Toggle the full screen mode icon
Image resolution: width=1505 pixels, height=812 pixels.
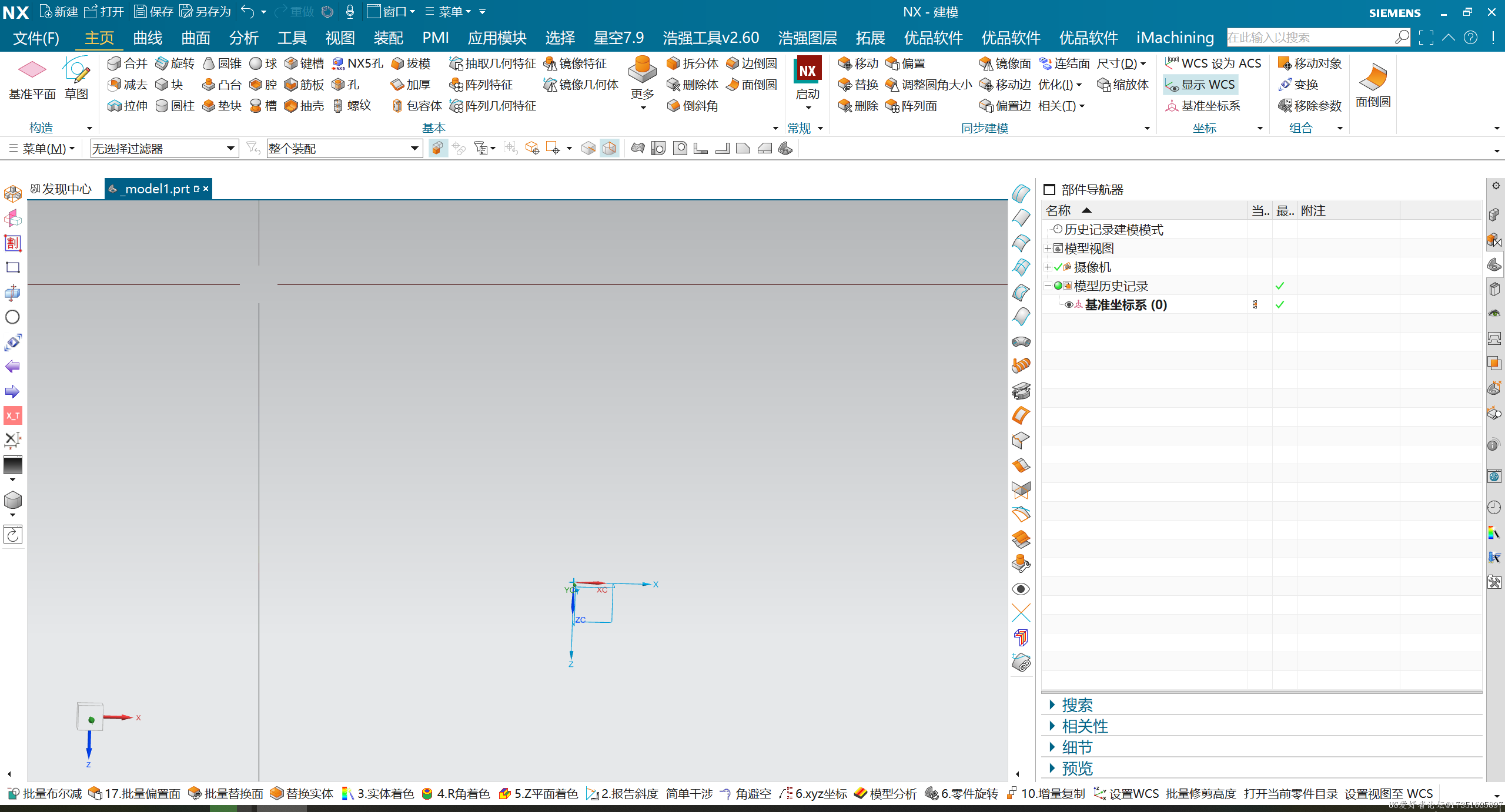[1426, 38]
